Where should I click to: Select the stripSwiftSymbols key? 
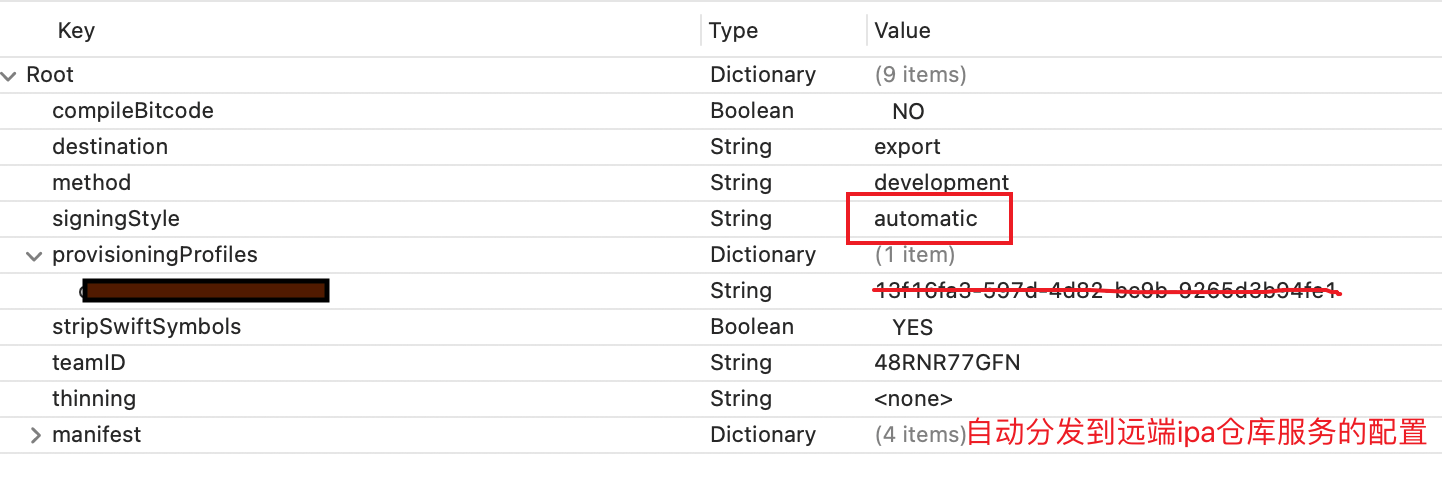[x=146, y=327]
